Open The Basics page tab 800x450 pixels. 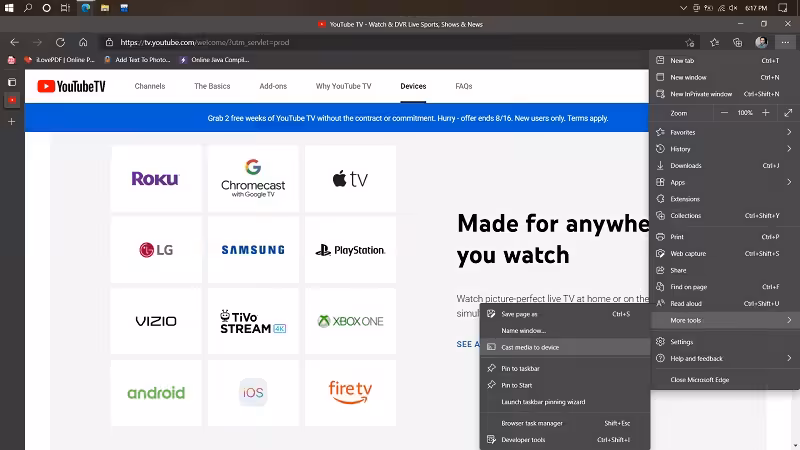coord(212,86)
